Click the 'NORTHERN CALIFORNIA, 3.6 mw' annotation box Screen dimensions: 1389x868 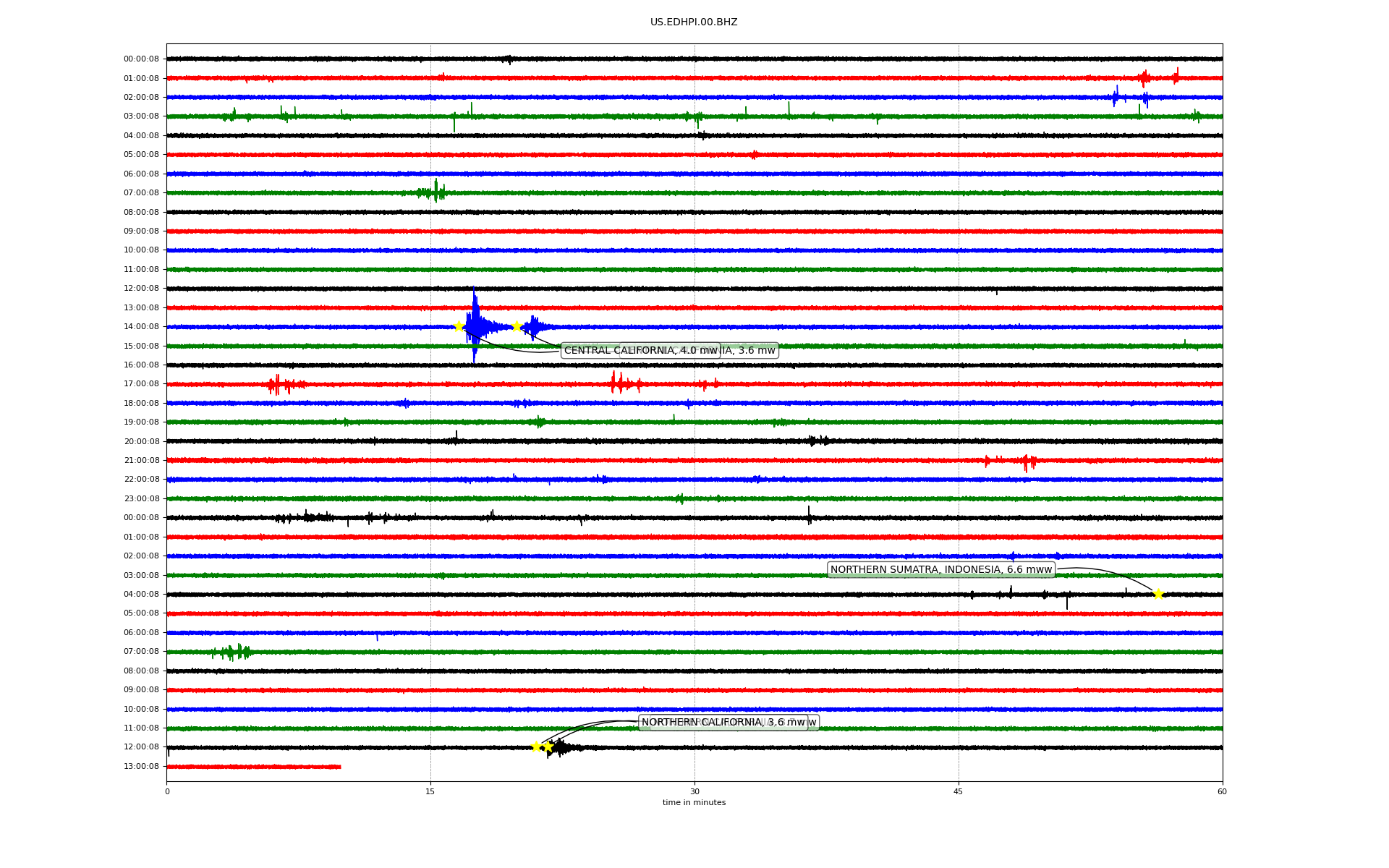tap(723, 723)
